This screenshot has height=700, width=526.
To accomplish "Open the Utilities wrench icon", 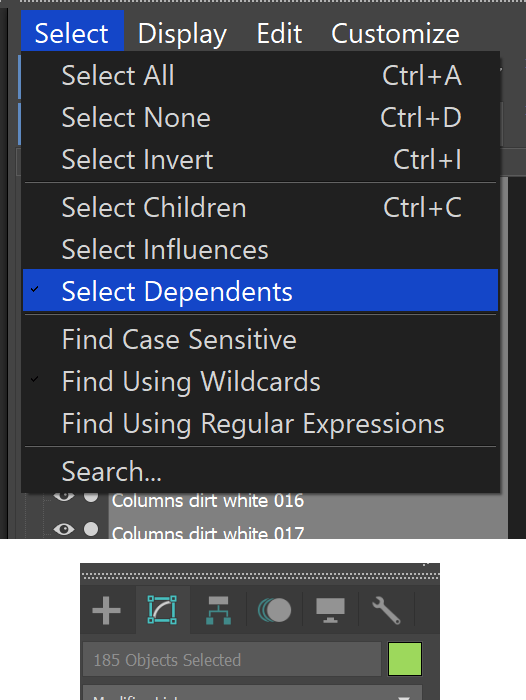I will 386,610.
